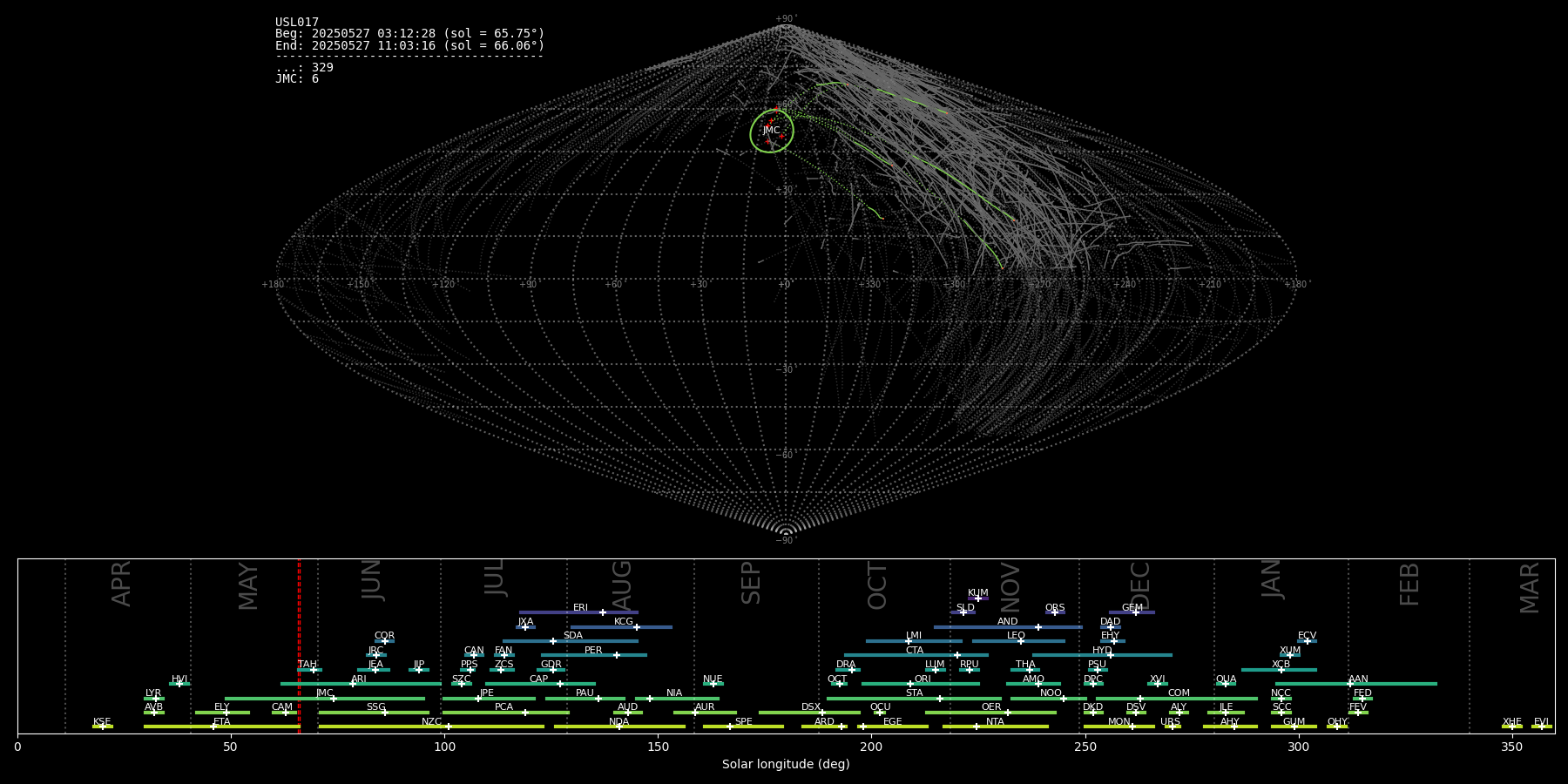This screenshot has width=1568, height=784.
Task: Click the STA shower label
Action: tap(914, 693)
